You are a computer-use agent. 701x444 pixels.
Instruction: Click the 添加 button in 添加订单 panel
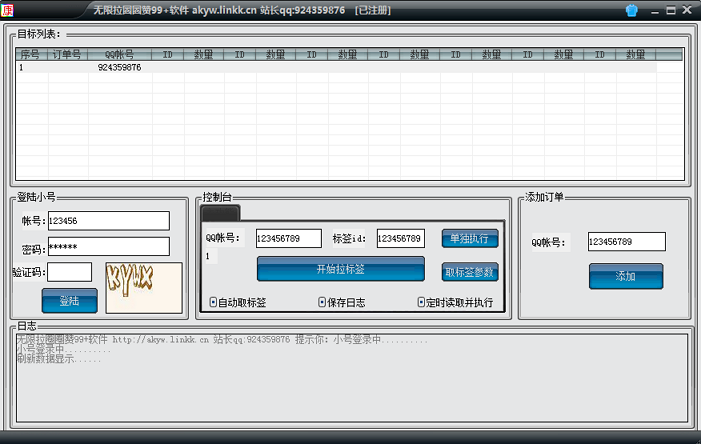pyautogui.click(x=626, y=276)
